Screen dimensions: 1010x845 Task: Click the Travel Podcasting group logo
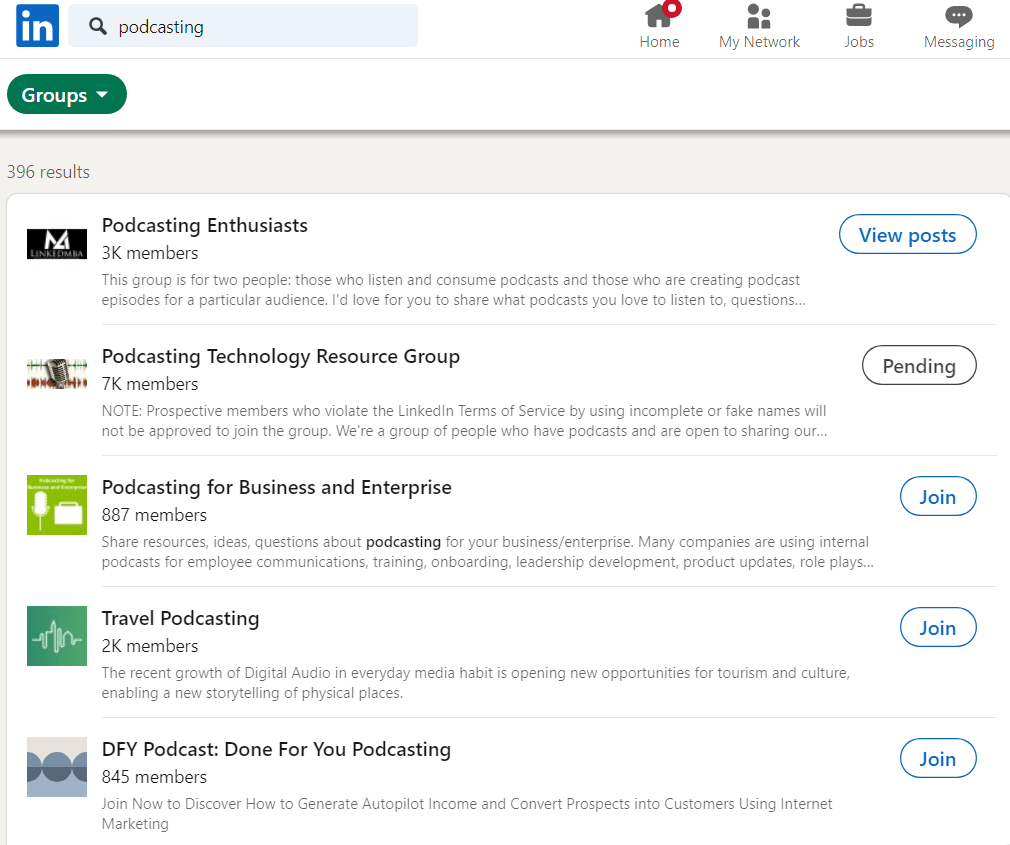point(57,636)
